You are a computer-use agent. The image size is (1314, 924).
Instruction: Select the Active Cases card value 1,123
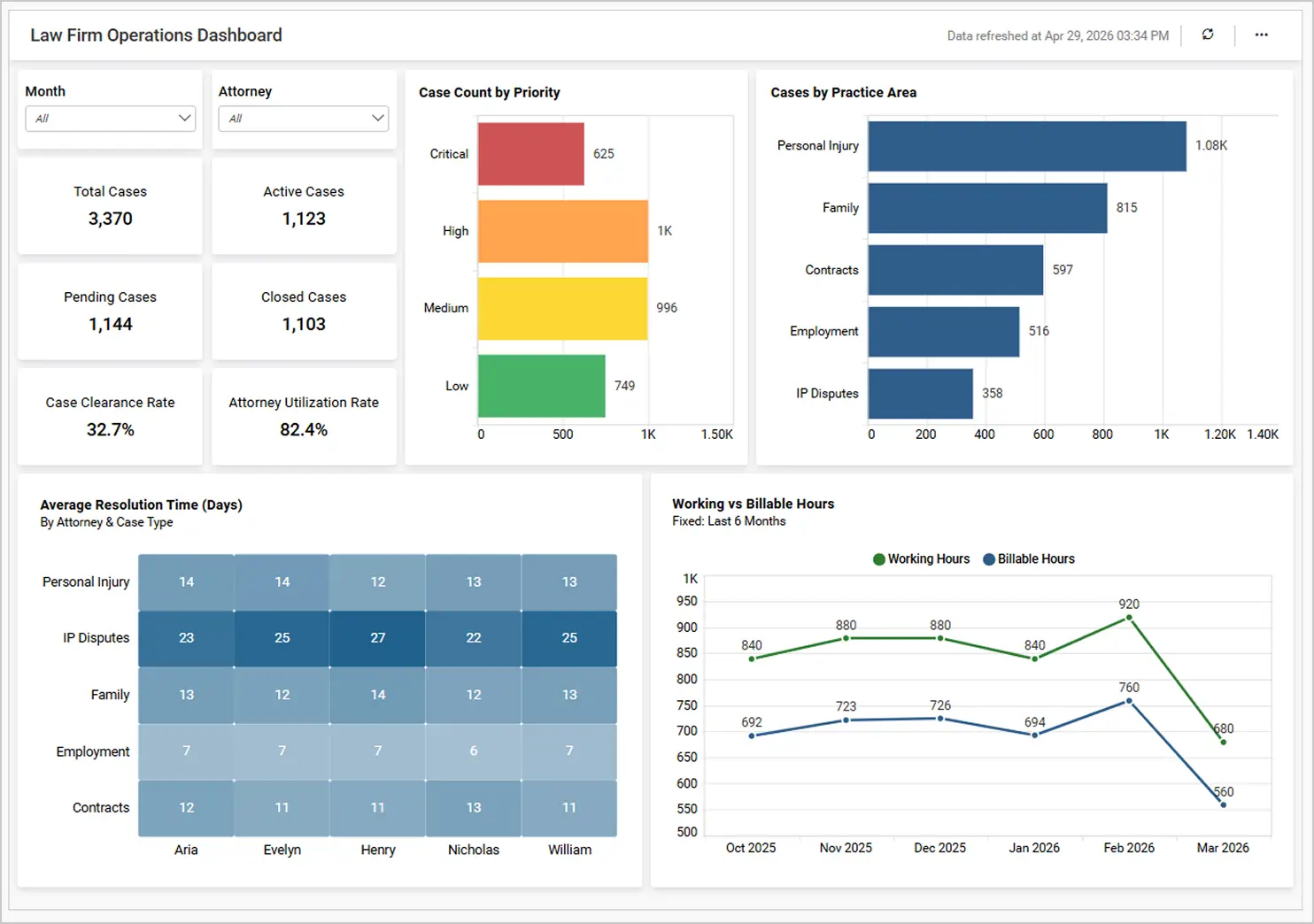click(304, 219)
